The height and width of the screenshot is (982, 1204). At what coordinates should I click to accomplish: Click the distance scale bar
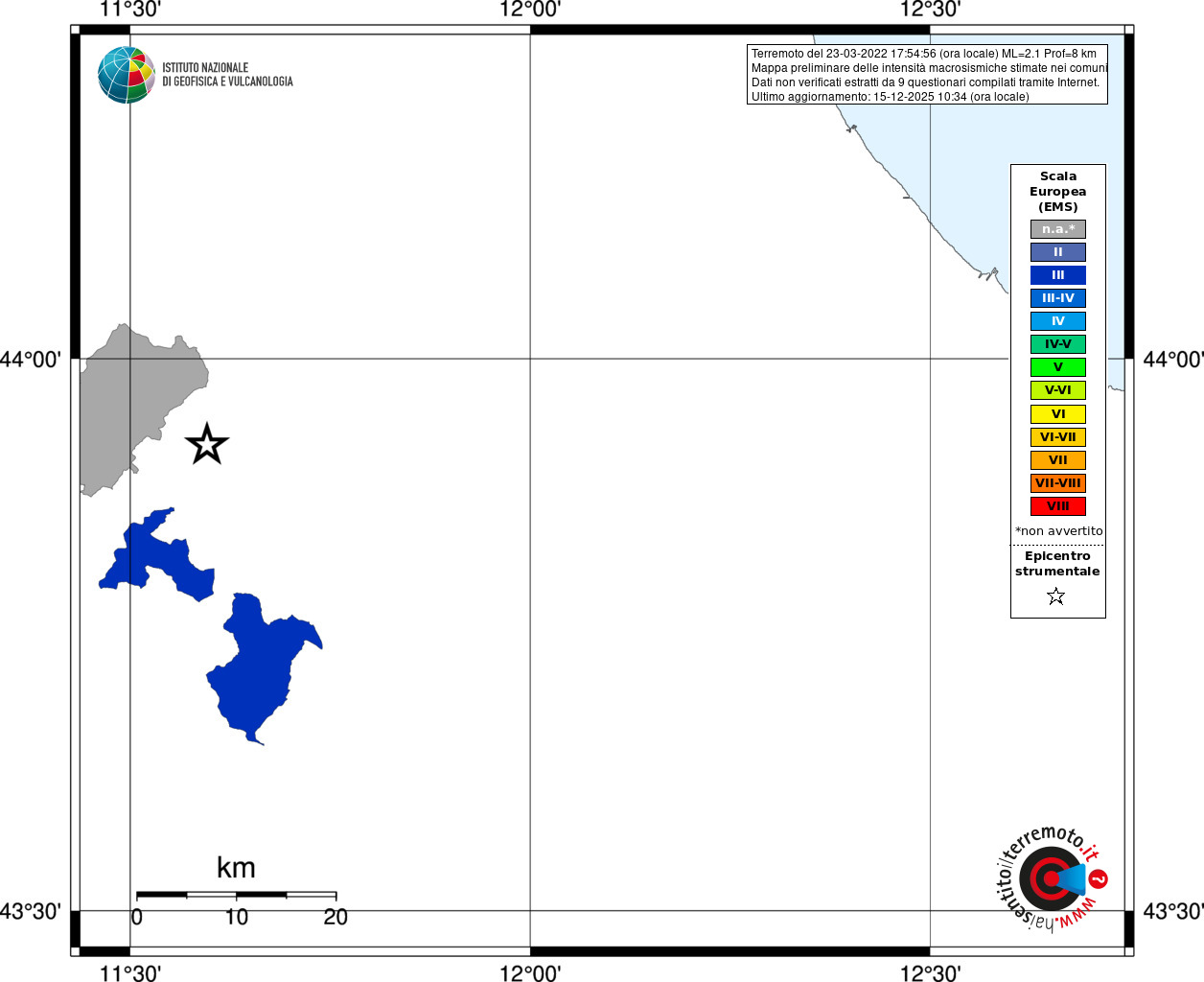click(236, 895)
